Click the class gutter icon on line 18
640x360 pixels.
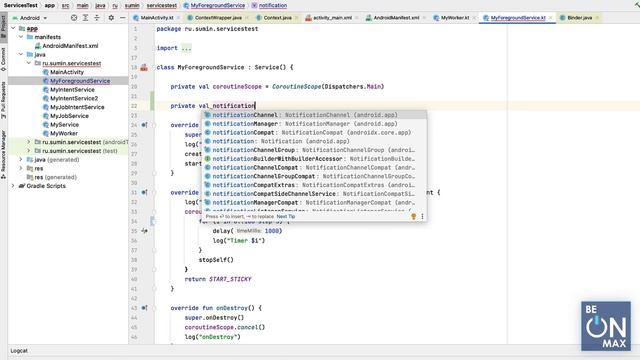pos(144,67)
